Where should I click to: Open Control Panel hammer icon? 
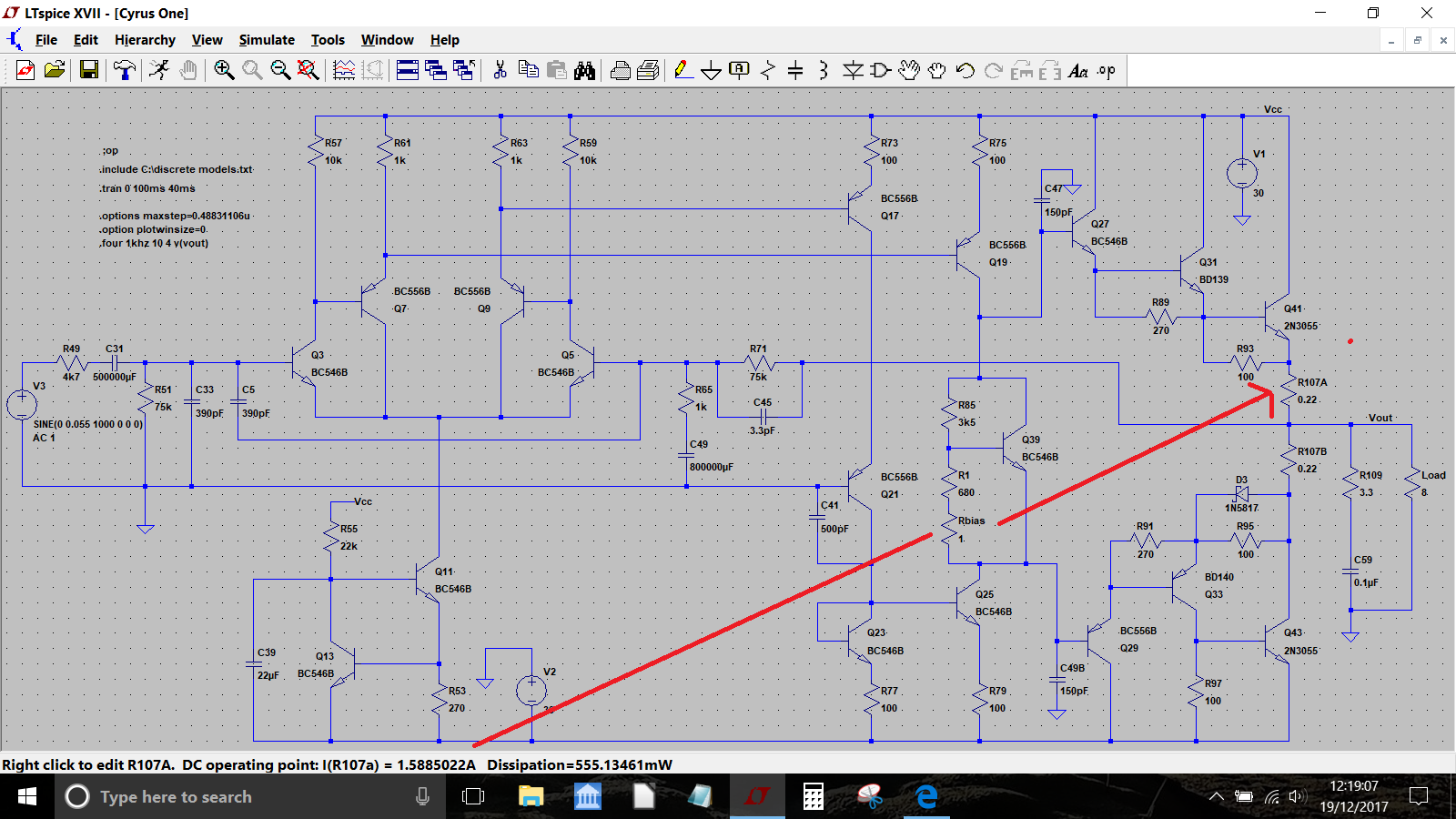[125, 70]
